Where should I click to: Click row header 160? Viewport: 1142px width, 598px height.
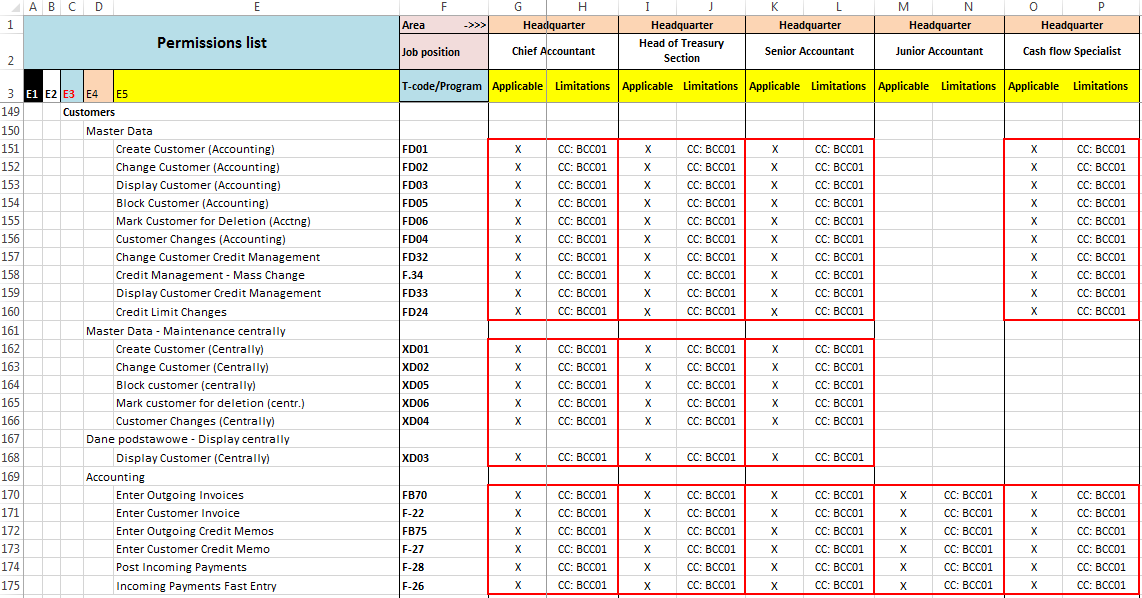click(11, 311)
